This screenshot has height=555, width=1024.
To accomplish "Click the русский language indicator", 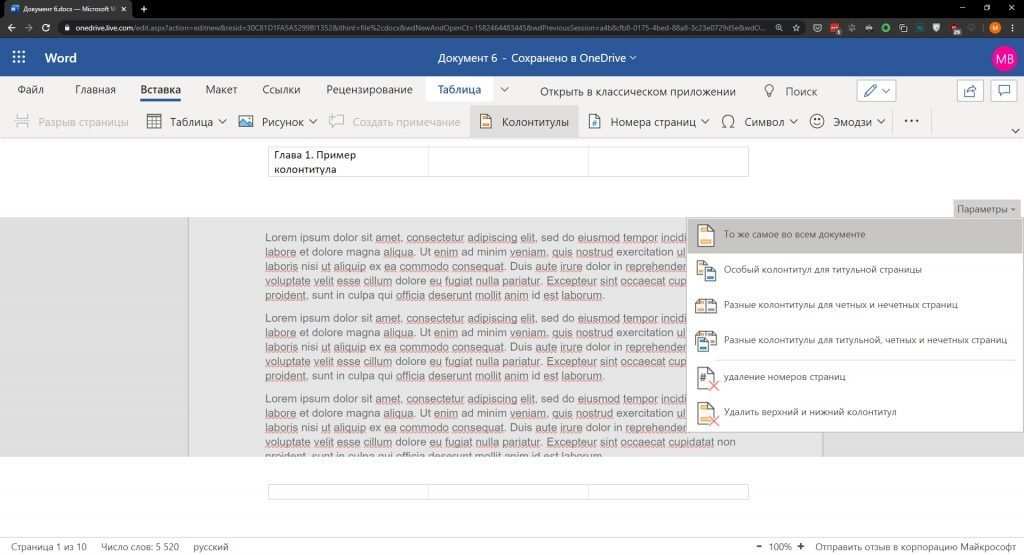I will 211,547.
